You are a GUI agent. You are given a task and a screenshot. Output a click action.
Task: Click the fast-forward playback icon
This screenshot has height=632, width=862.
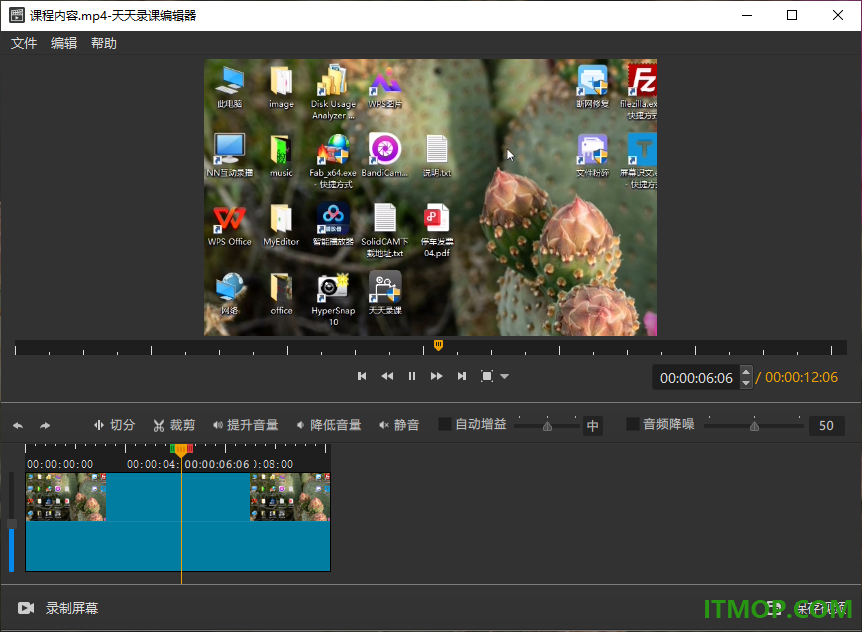tap(436, 376)
